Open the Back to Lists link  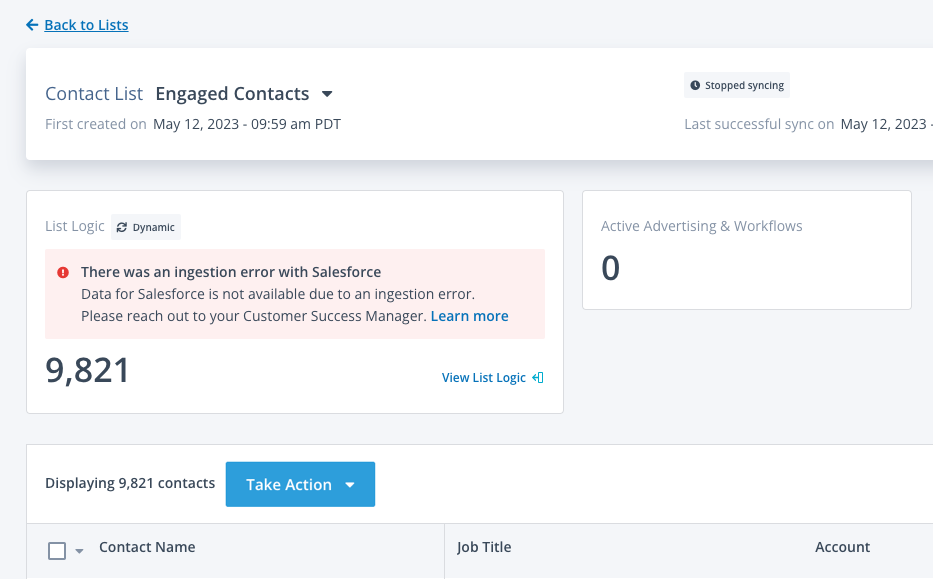click(x=86, y=25)
